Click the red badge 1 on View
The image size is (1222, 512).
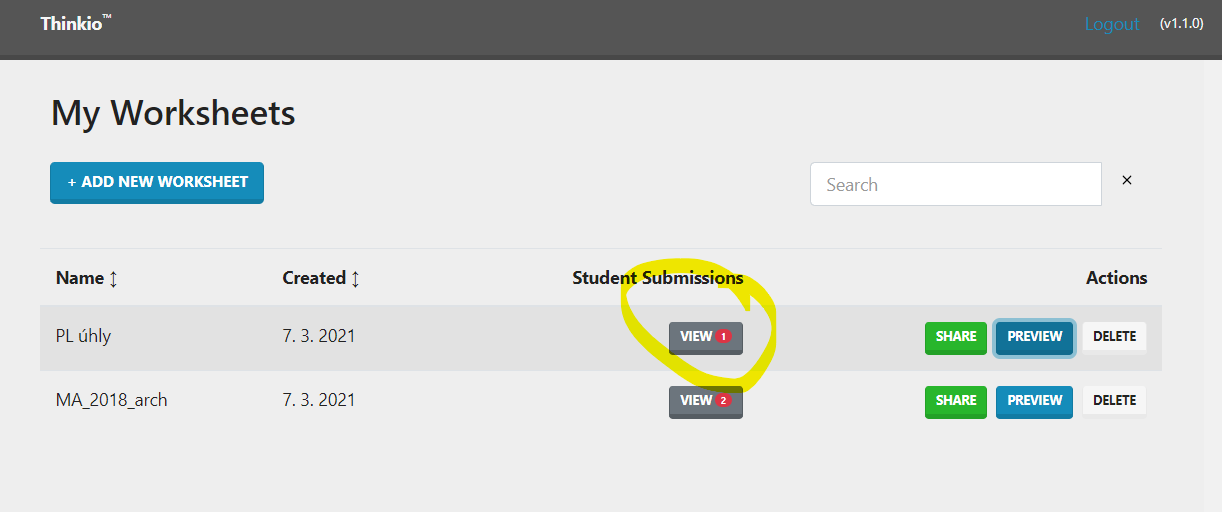click(724, 337)
